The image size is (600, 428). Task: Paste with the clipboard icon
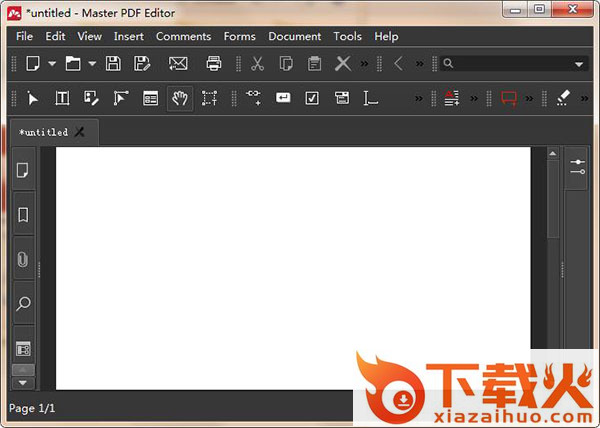[314, 63]
